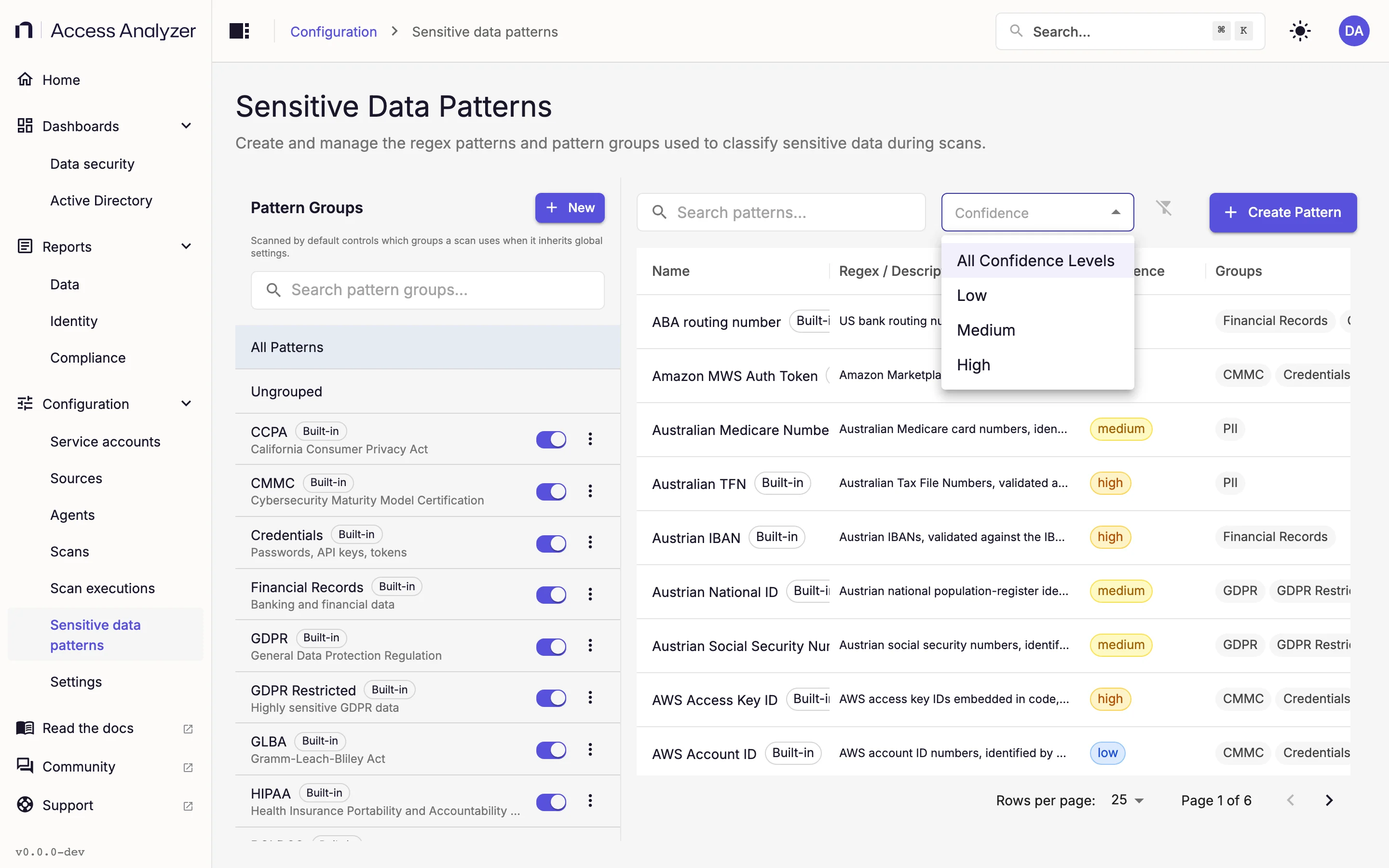Close the Confidence dropdown

tap(1037, 212)
